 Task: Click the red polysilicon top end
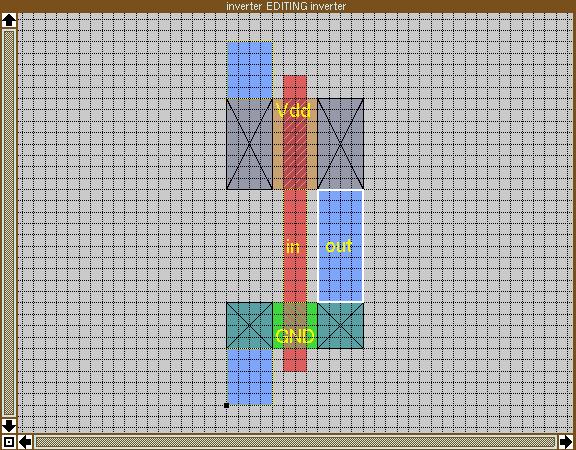tap(295, 87)
